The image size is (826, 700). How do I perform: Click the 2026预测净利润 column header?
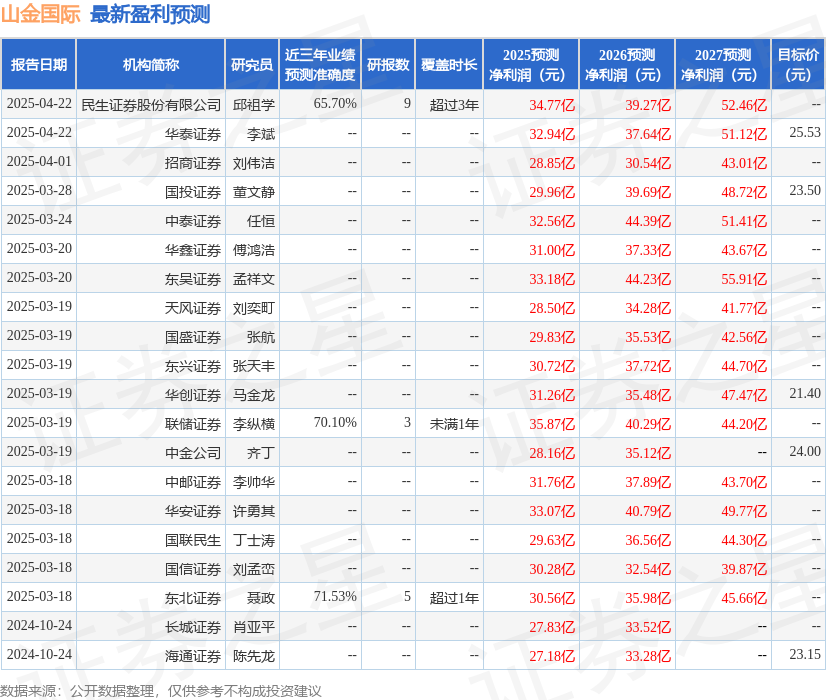coord(627,65)
